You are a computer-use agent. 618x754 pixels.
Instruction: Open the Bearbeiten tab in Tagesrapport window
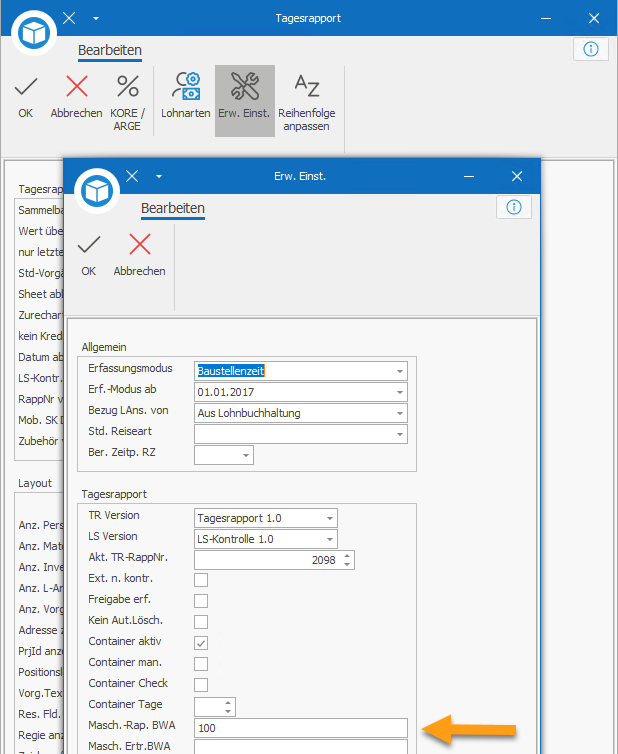point(110,50)
